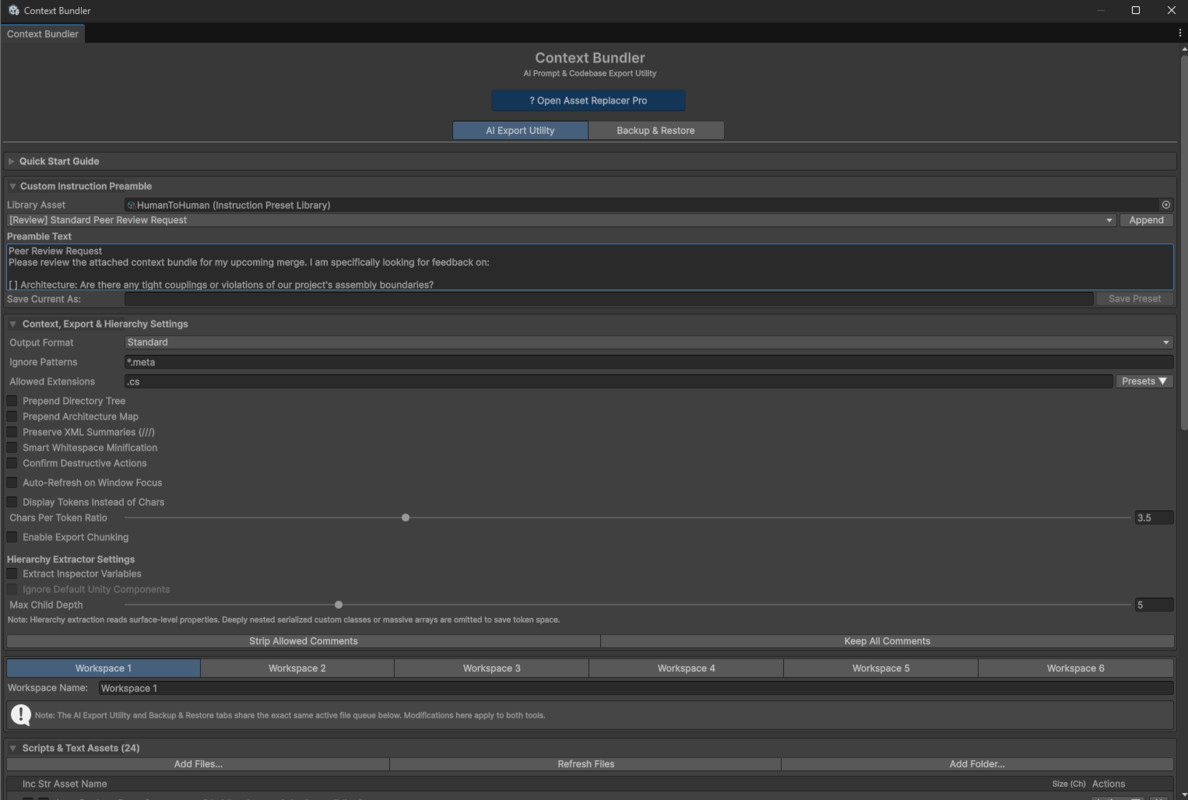This screenshot has height=800, width=1188.
Task: Open the Allowed Extensions Presets dropdown
Action: 1144,381
